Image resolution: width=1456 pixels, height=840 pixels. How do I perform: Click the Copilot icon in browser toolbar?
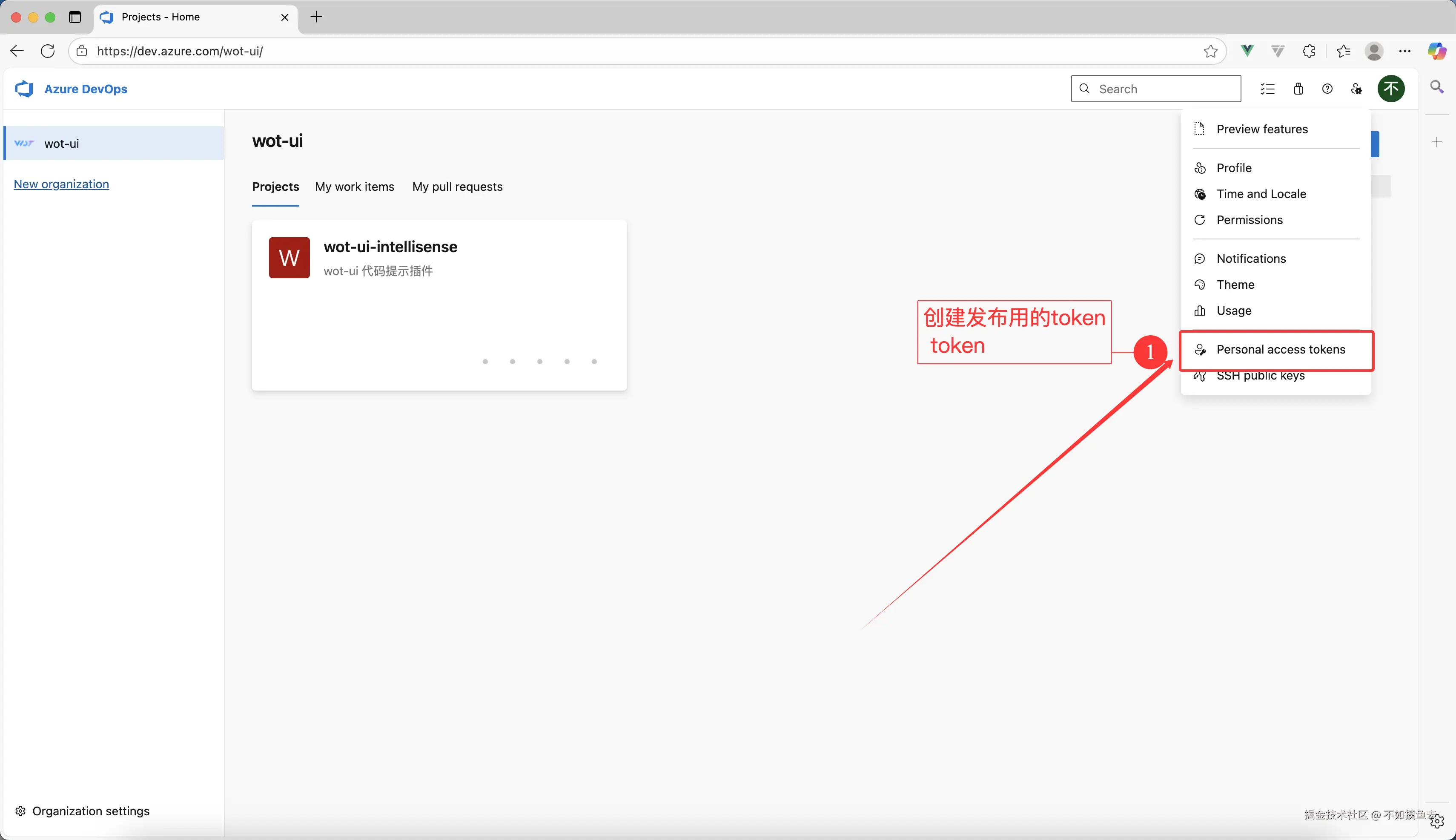(1436, 52)
